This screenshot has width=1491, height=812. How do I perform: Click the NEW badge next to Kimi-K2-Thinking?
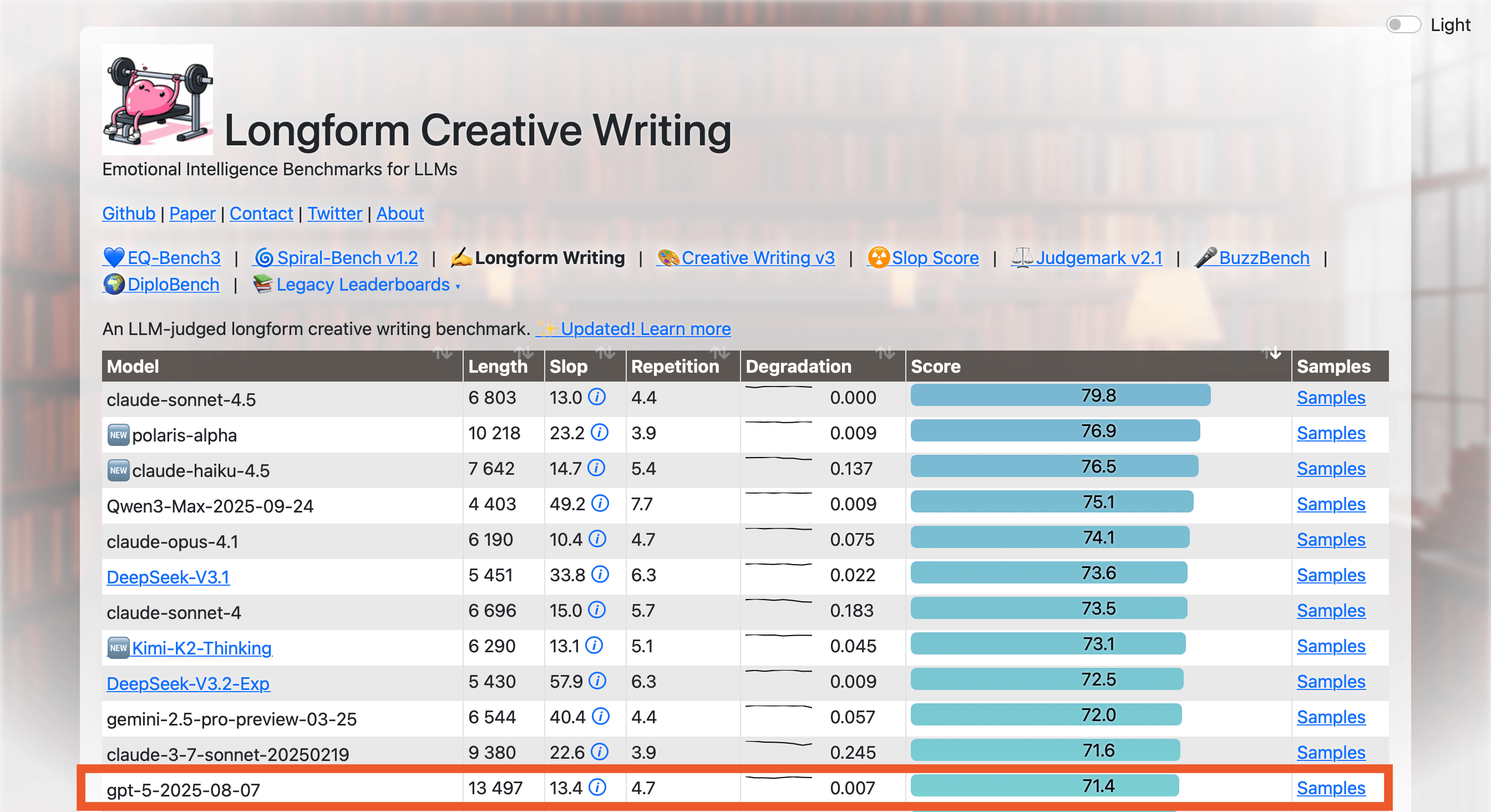click(118, 647)
